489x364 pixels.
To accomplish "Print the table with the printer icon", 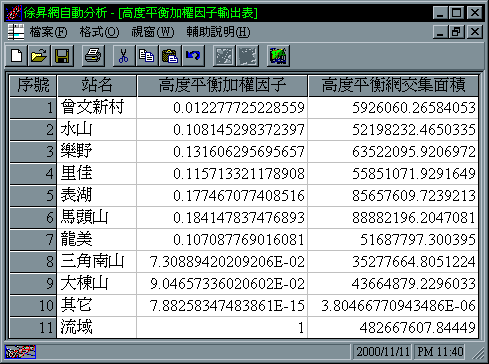I will pos(93,56).
